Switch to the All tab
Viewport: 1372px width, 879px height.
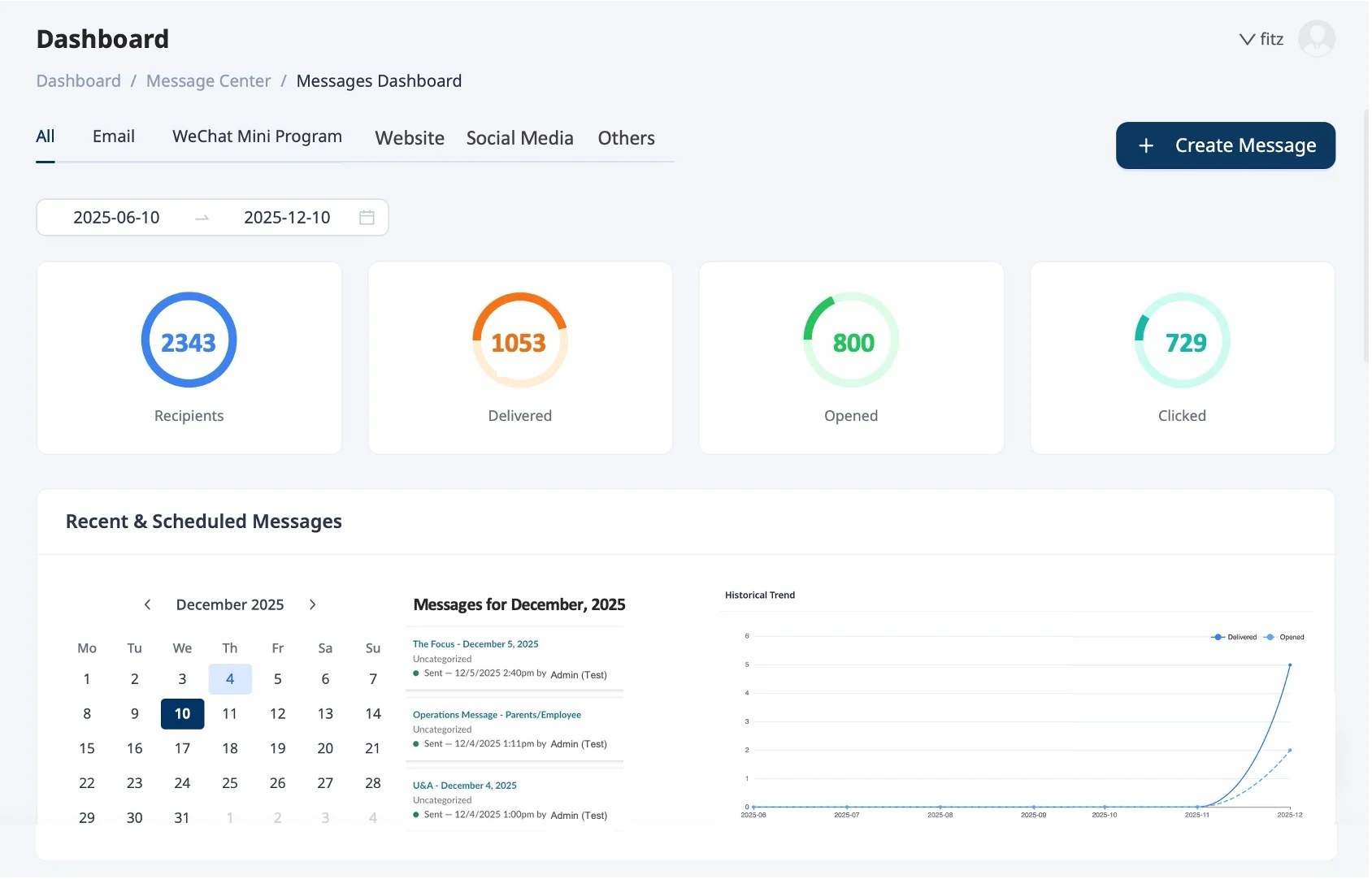[x=46, y=136]
